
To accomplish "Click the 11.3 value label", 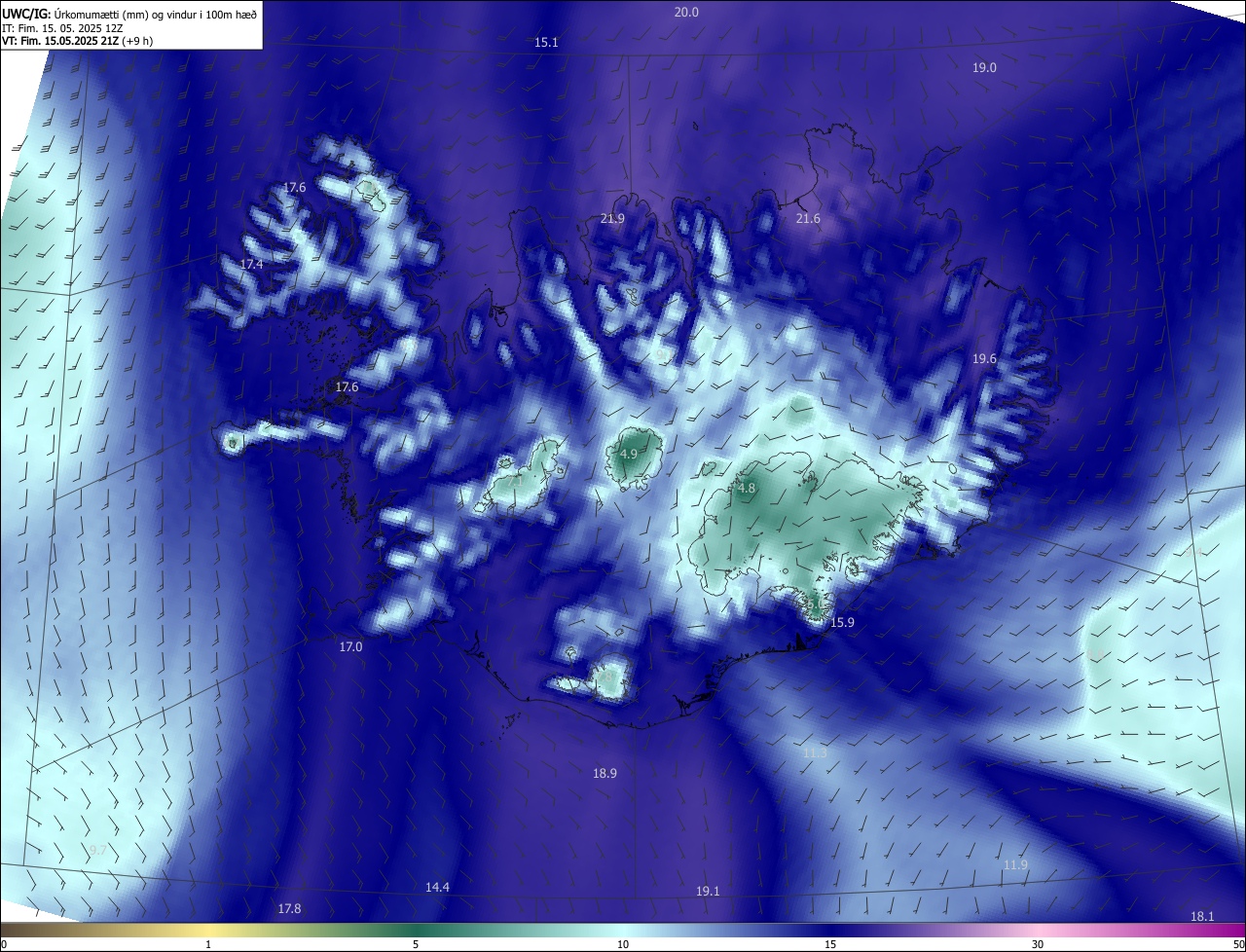I will 815,752.
